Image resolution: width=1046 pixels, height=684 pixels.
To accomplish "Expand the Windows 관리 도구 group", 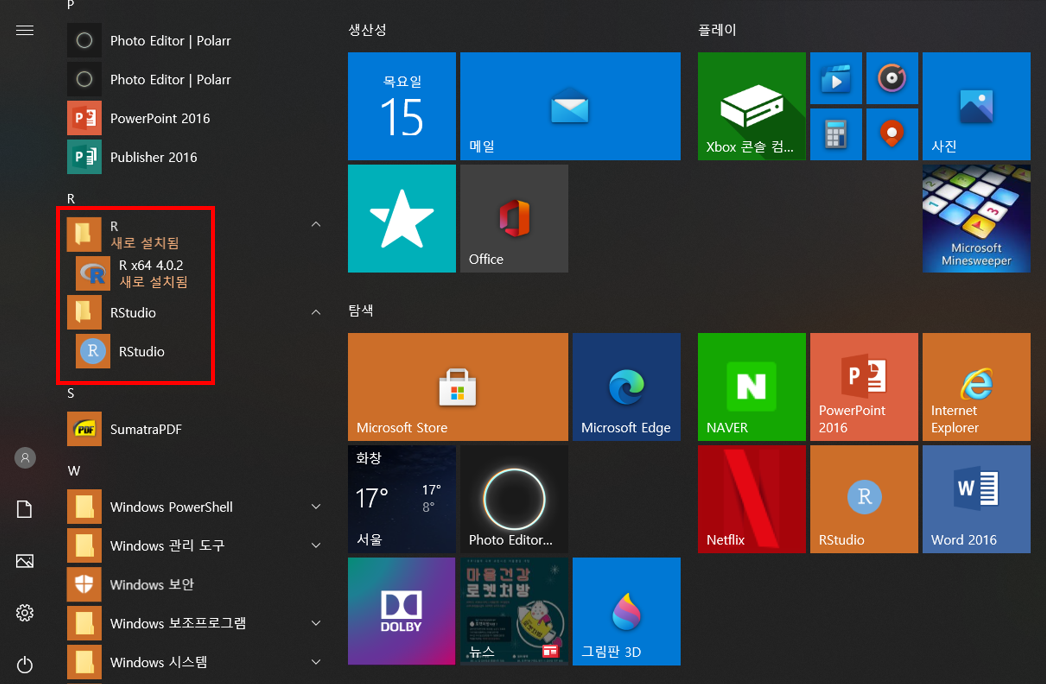I will point(316,546).
